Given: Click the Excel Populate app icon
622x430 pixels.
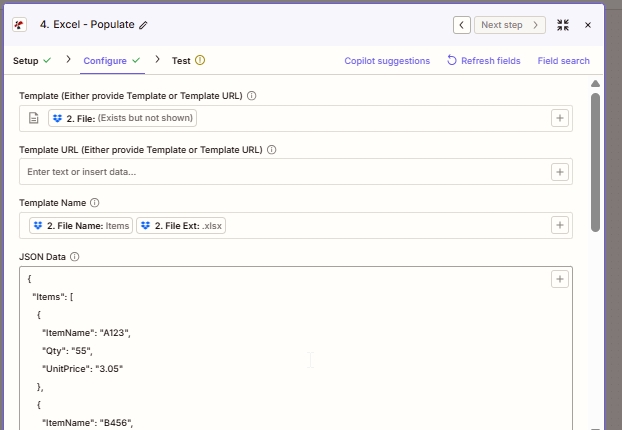Looking at the screenshot, I should click(19, 25).
